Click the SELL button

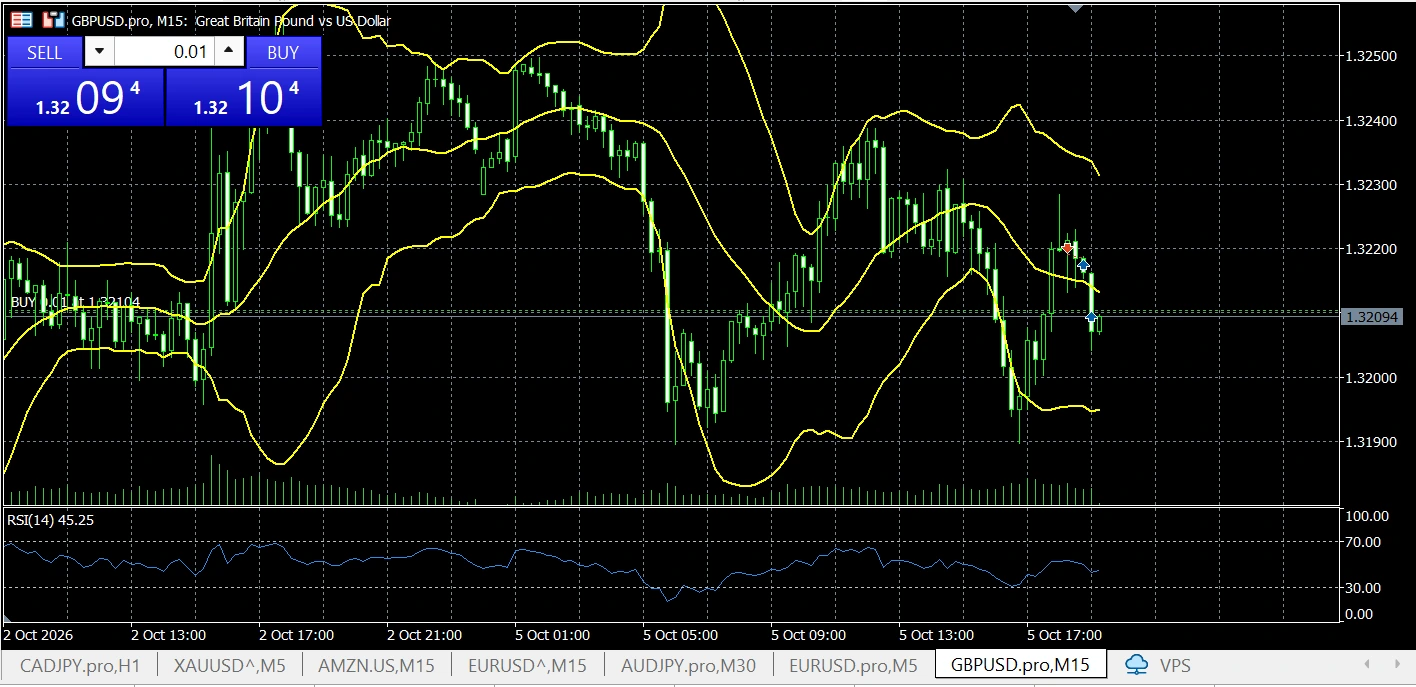[44, 53]
